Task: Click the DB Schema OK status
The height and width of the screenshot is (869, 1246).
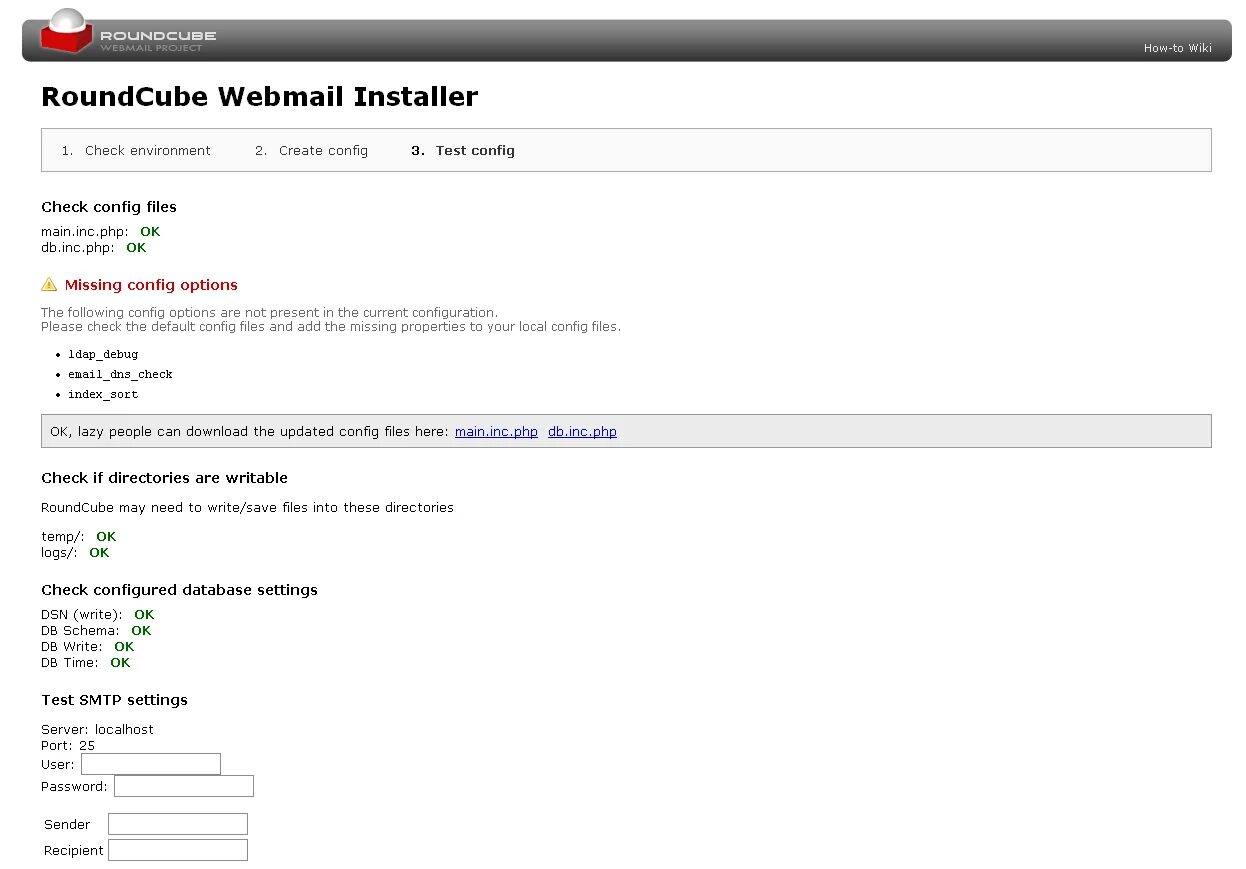Action: [141, 631]
